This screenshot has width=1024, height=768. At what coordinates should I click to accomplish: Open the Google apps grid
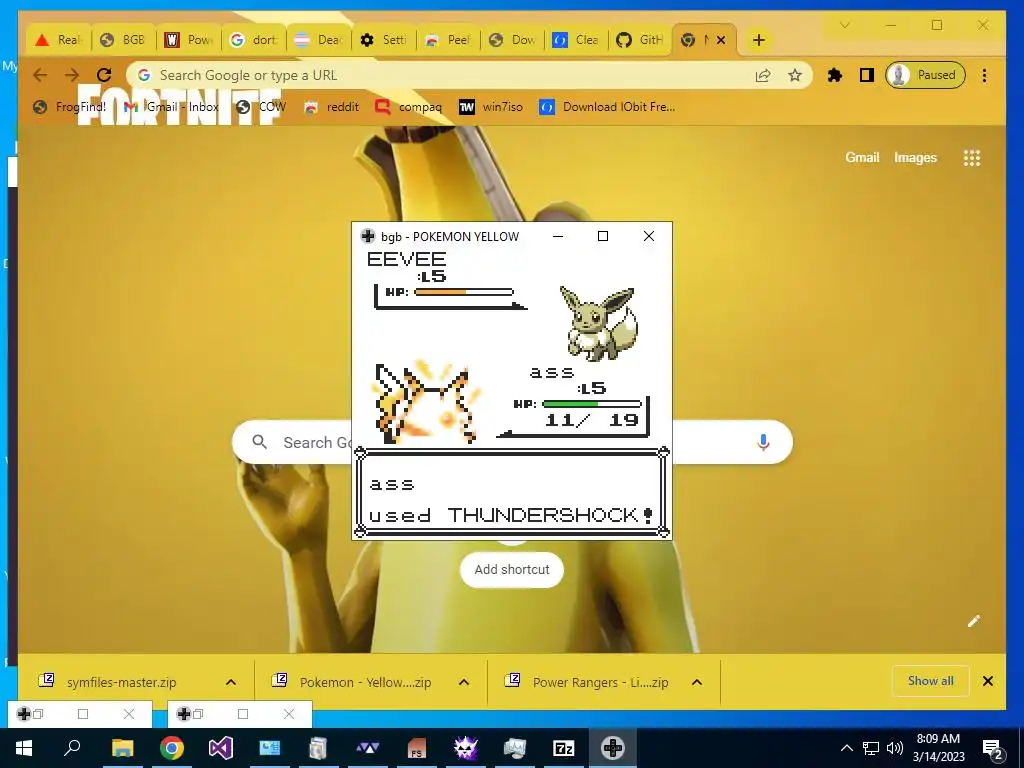(972, 157)
